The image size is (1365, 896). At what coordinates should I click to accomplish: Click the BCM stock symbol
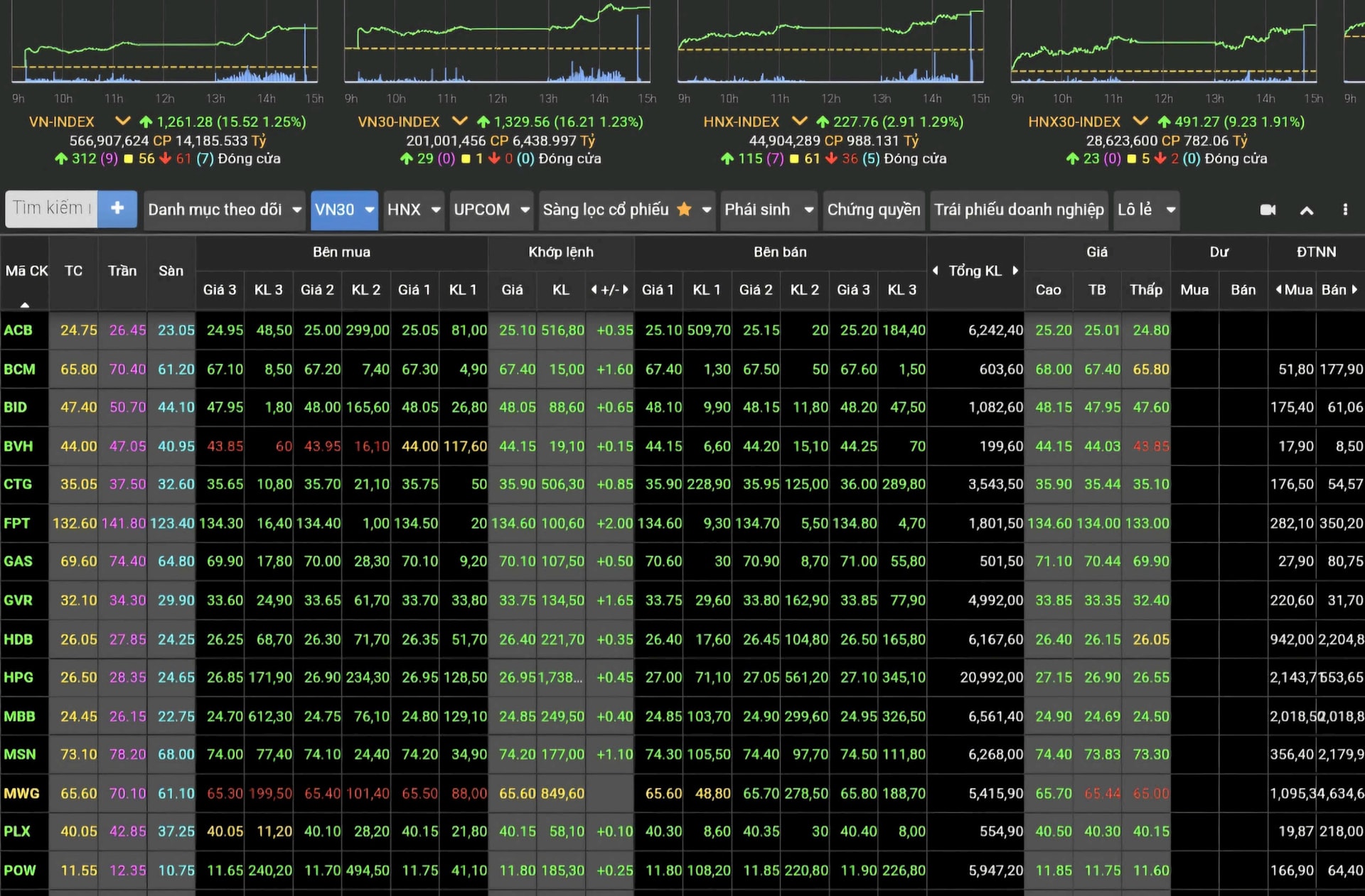click(19, 369)
